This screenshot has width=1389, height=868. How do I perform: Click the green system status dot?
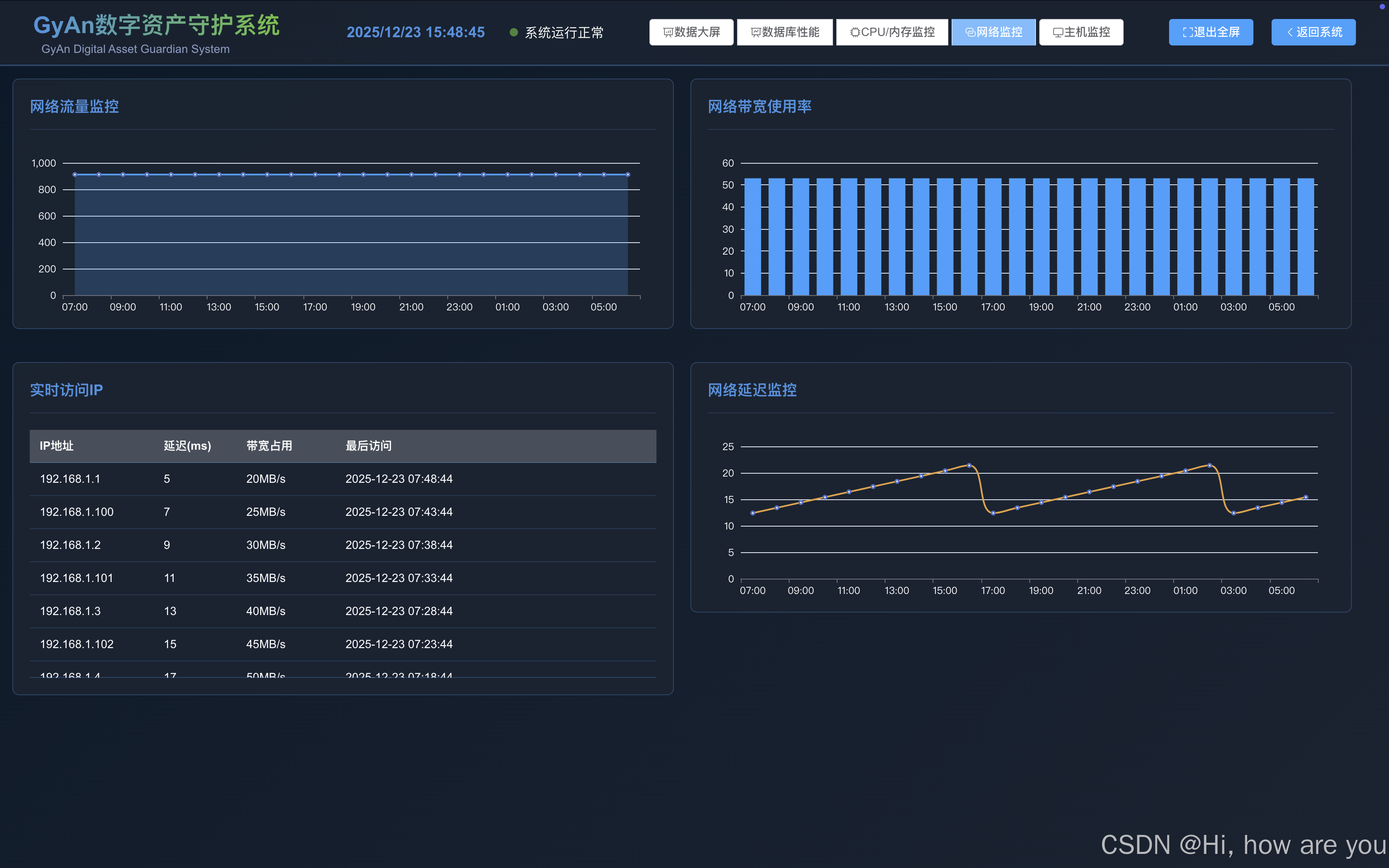514,33
